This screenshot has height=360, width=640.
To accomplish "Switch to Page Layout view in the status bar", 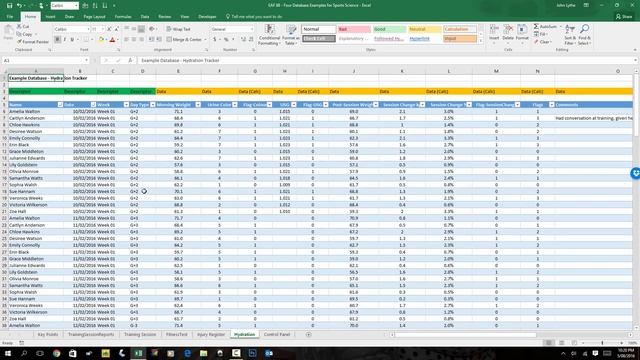I will 562,343.
